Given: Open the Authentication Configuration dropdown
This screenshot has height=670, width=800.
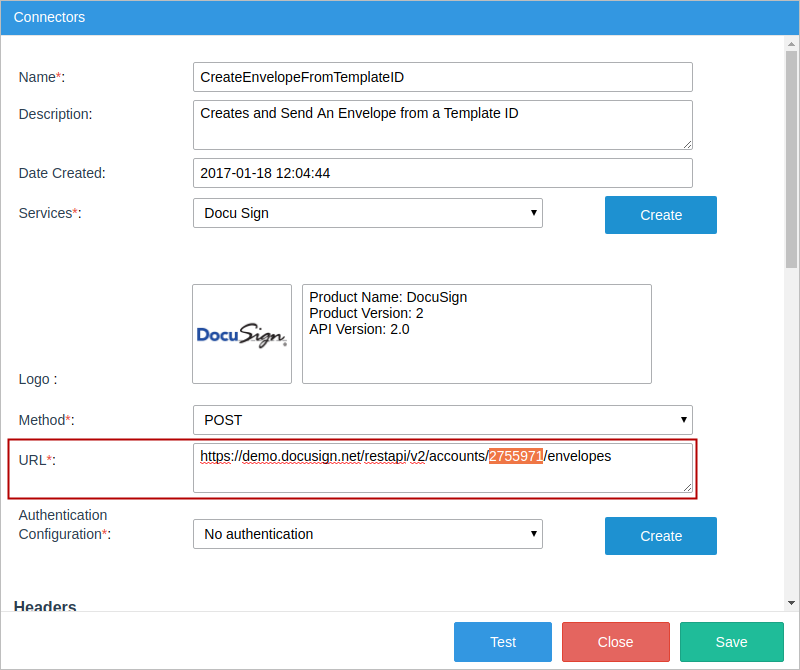Looking at the screenshot, I should click(367, 534).
